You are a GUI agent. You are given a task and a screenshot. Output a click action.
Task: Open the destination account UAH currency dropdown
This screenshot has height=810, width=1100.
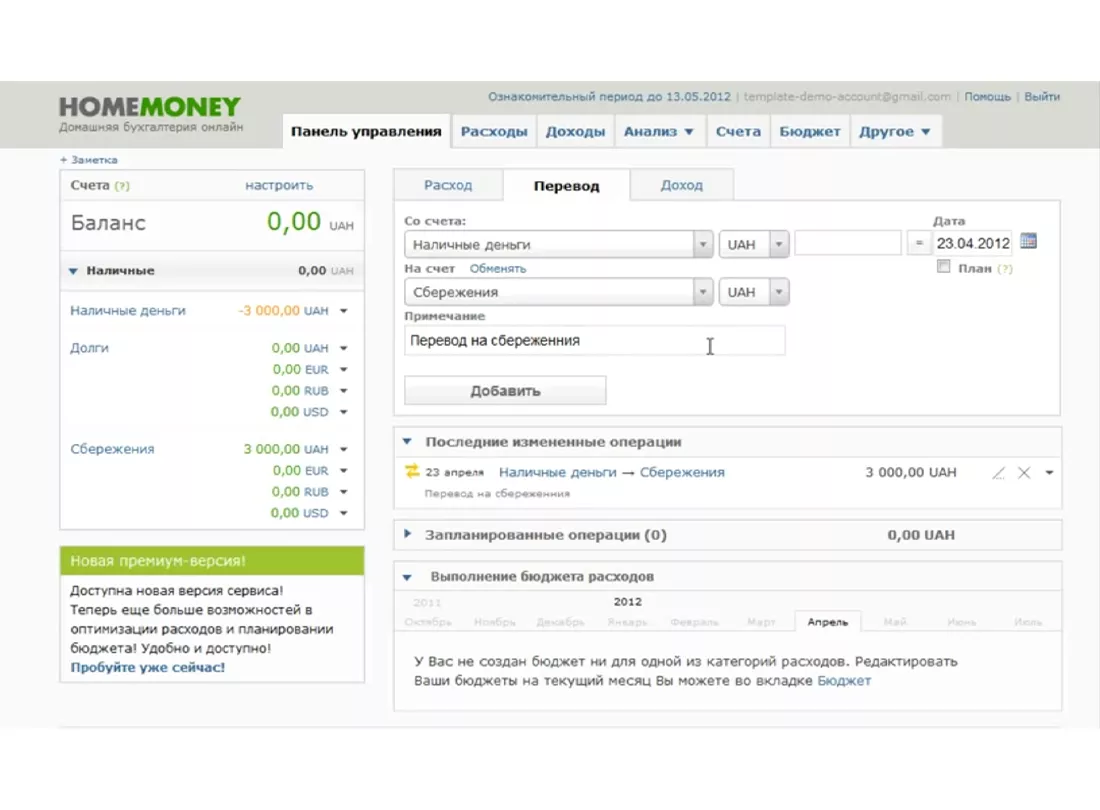[x=779, y=292]
